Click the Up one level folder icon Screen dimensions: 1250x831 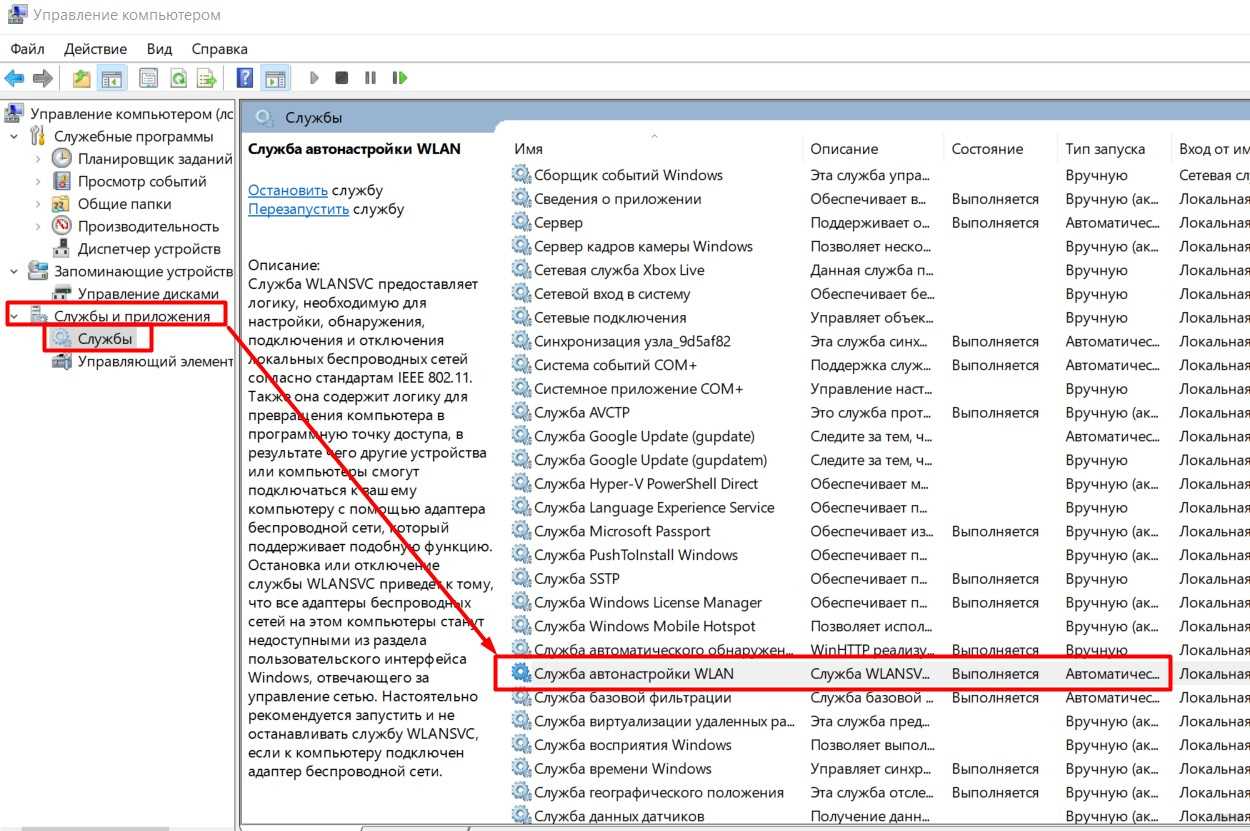(82, 78)
